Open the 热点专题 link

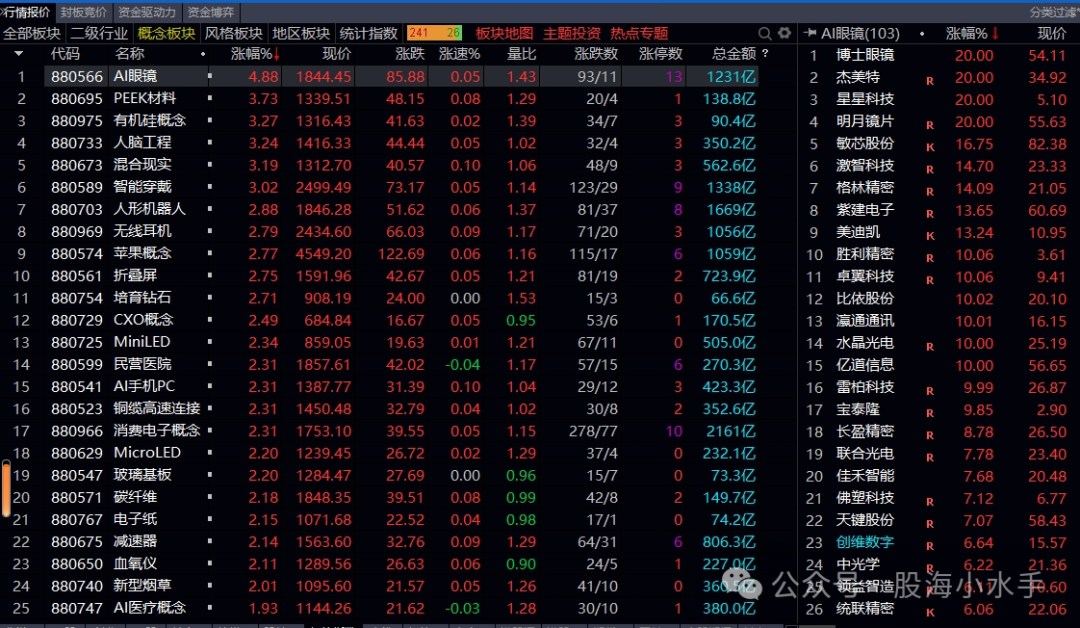point(639,33)
